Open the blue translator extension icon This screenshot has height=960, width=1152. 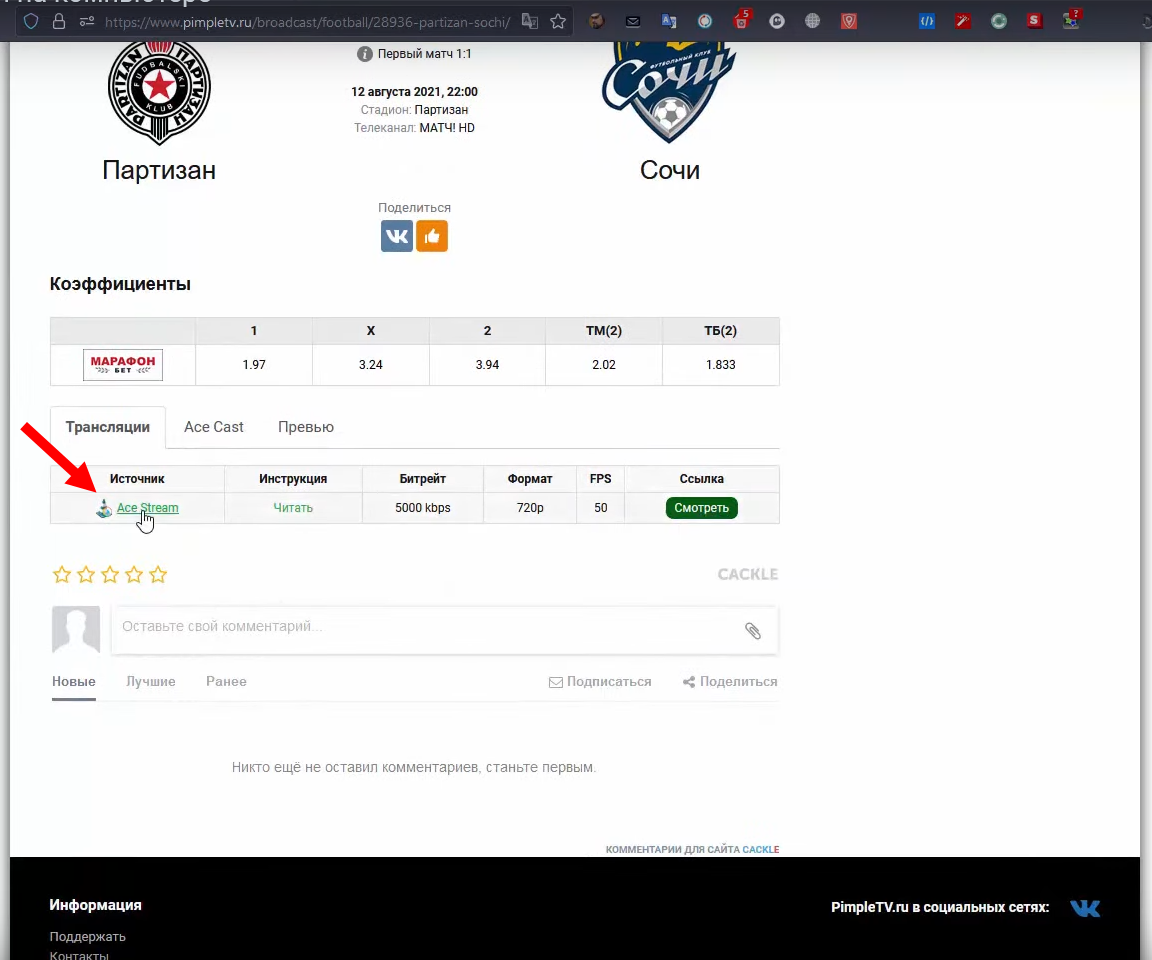pyautogui.click(x=669, y=21)
